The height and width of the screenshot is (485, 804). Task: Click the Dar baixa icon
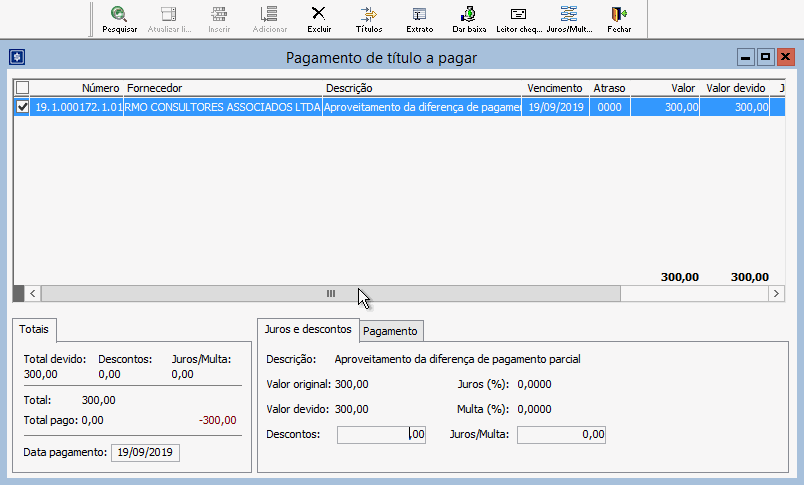pos(469,18)
